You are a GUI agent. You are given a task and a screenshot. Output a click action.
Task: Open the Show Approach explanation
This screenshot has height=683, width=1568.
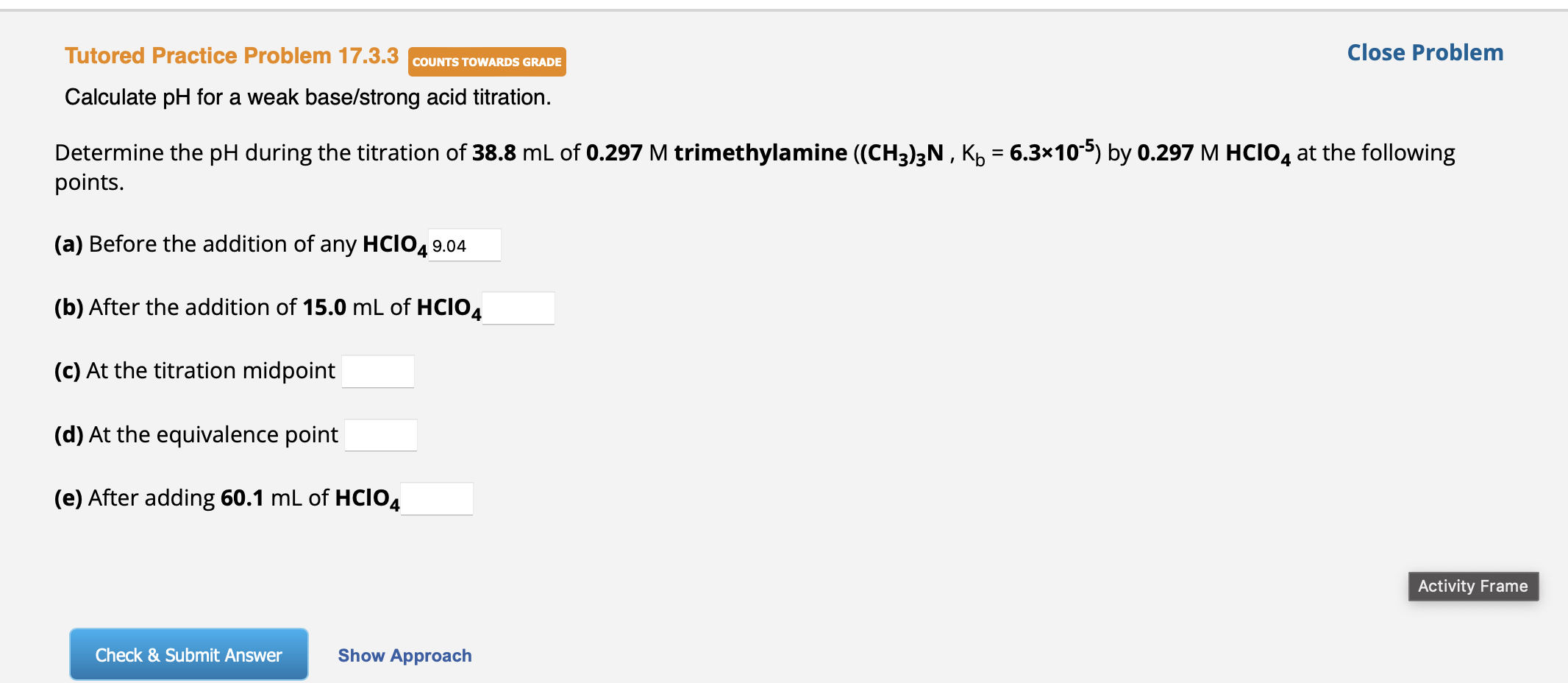tap(404, 655)
